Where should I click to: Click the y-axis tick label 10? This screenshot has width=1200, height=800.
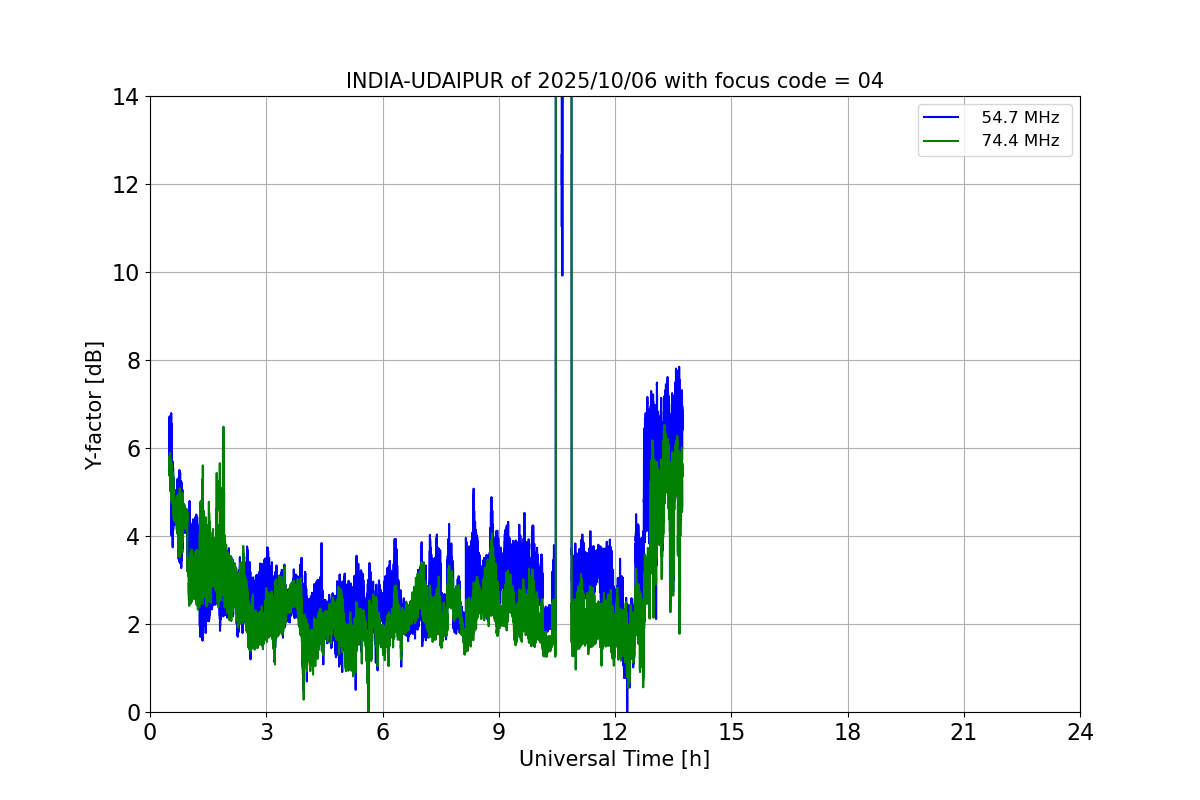coord(125,273)
